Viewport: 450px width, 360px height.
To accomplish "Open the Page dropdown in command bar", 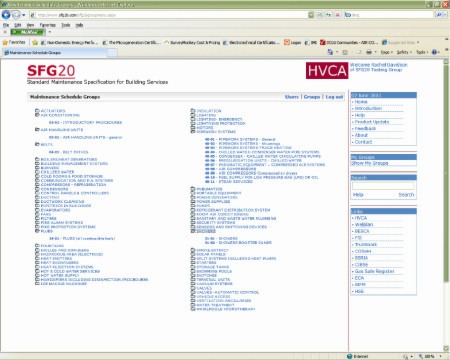I will (386, 52).
